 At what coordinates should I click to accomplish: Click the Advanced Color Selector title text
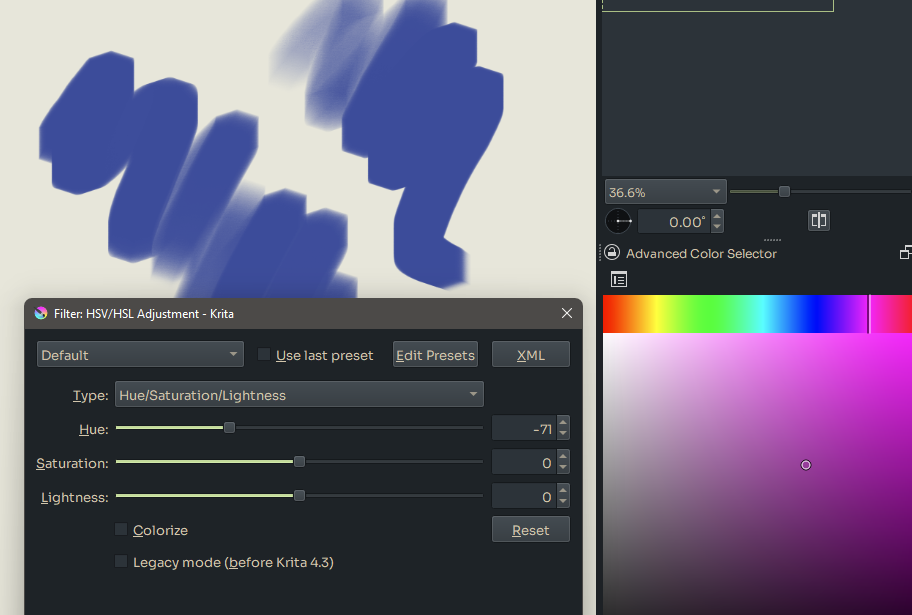(701, 254)
